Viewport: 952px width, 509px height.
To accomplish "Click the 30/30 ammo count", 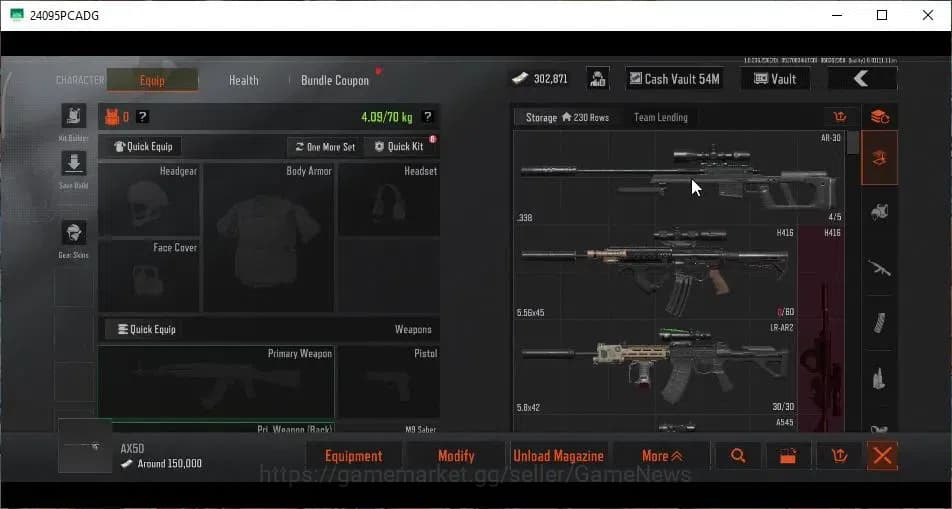I will point(783,406).
